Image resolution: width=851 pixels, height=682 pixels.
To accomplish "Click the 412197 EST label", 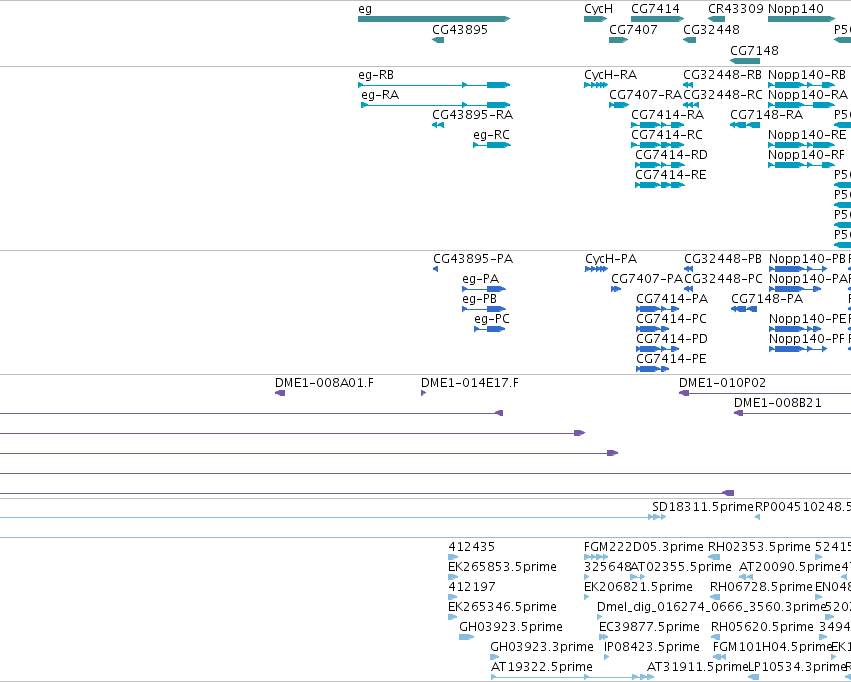I will pos(472,587).
